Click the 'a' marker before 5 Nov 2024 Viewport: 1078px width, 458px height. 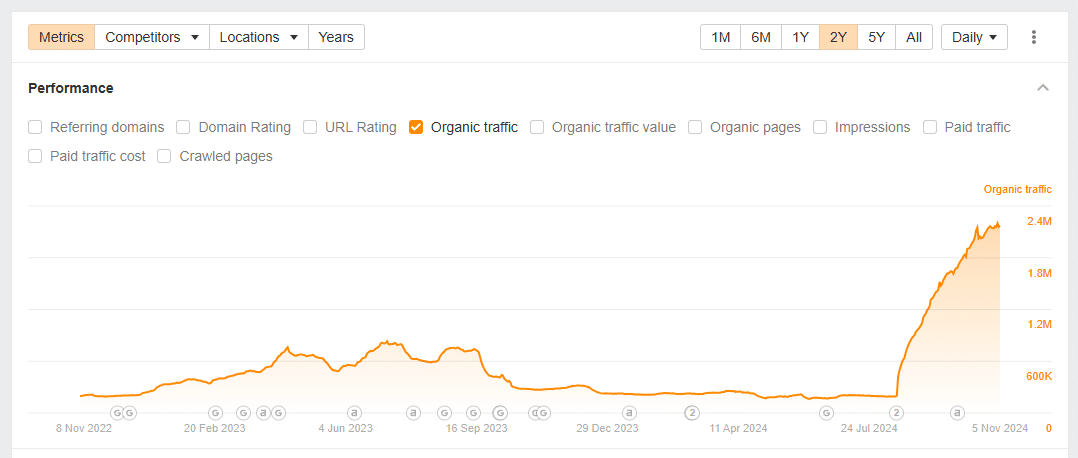[x=957, y=412]
